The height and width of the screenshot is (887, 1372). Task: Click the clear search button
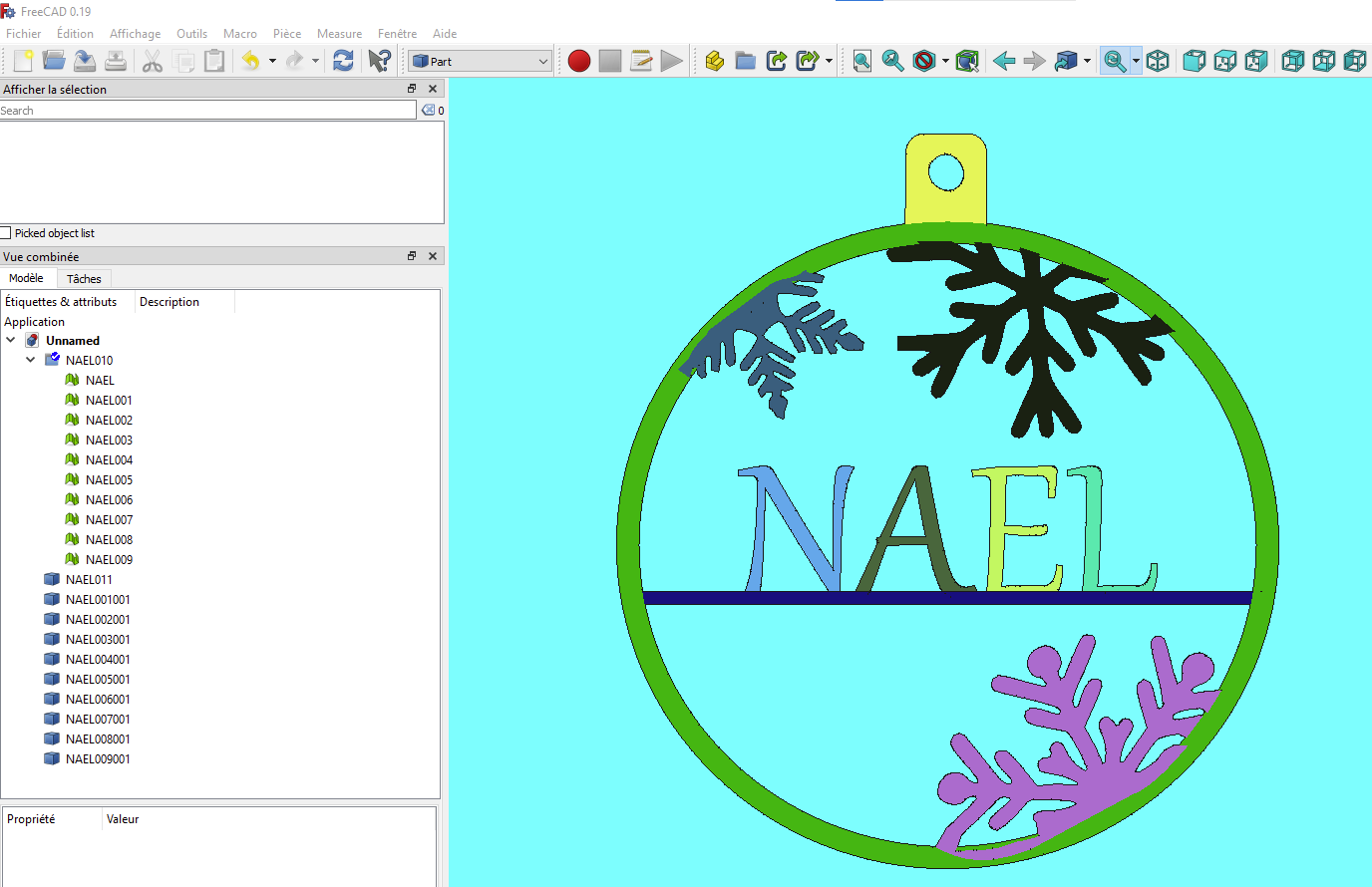(428, 111)
